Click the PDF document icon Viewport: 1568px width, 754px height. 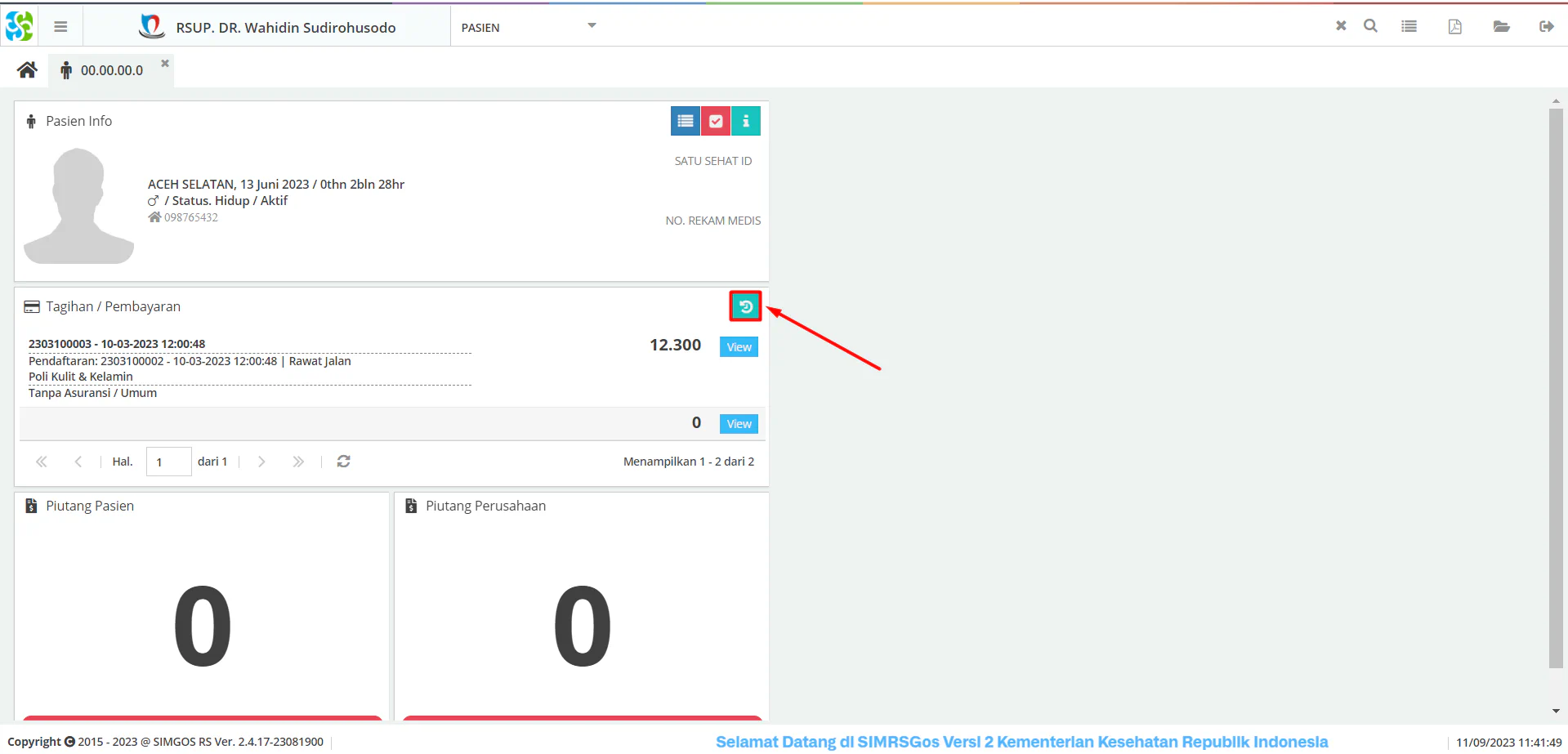(1455, 26)
